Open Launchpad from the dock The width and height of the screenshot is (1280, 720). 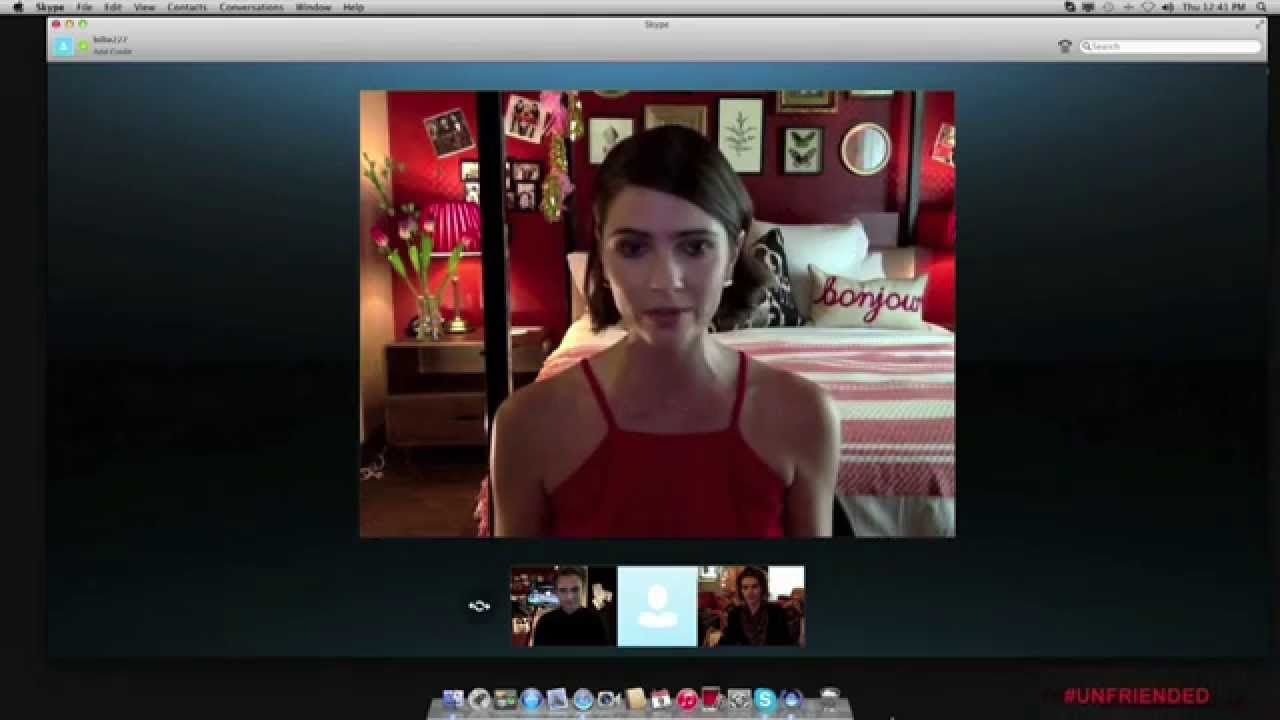click(479, 700)
